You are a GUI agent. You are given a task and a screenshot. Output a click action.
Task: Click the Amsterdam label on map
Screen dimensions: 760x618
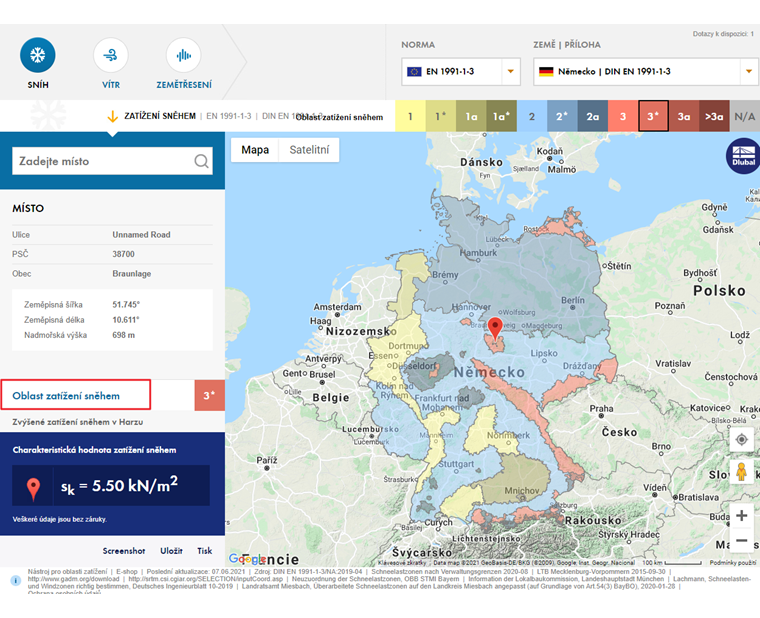[337, 307]
